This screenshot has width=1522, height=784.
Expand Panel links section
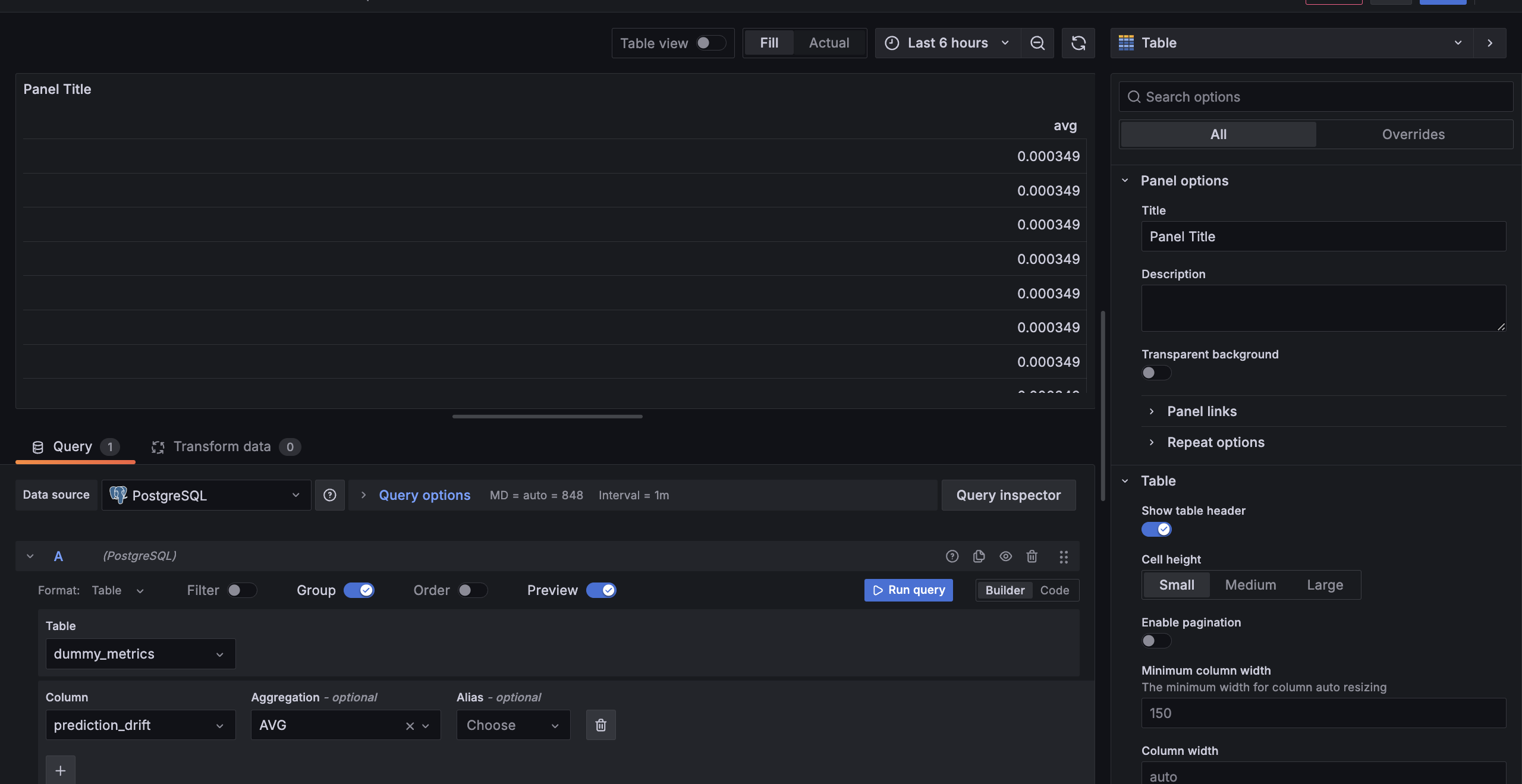point(1202,411)
